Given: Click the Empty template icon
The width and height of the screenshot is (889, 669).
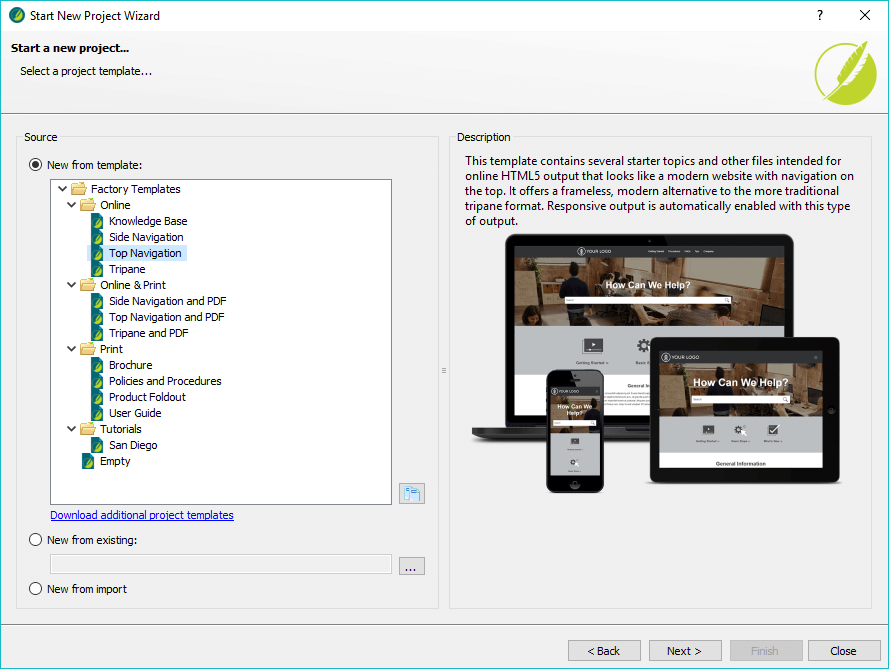Looking at the screenshot, I should point(88,461).
